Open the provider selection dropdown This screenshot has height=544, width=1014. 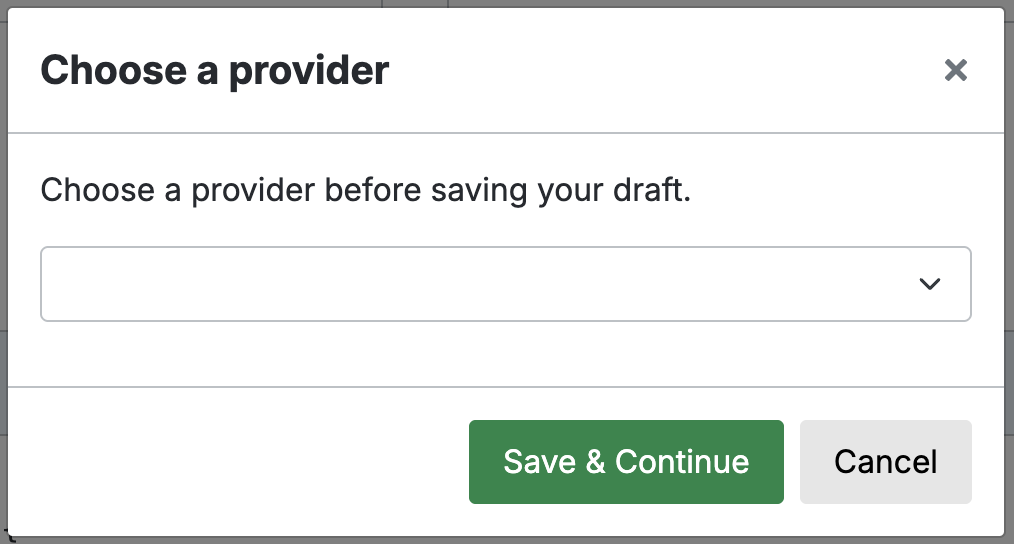click(x=505, y=284)
